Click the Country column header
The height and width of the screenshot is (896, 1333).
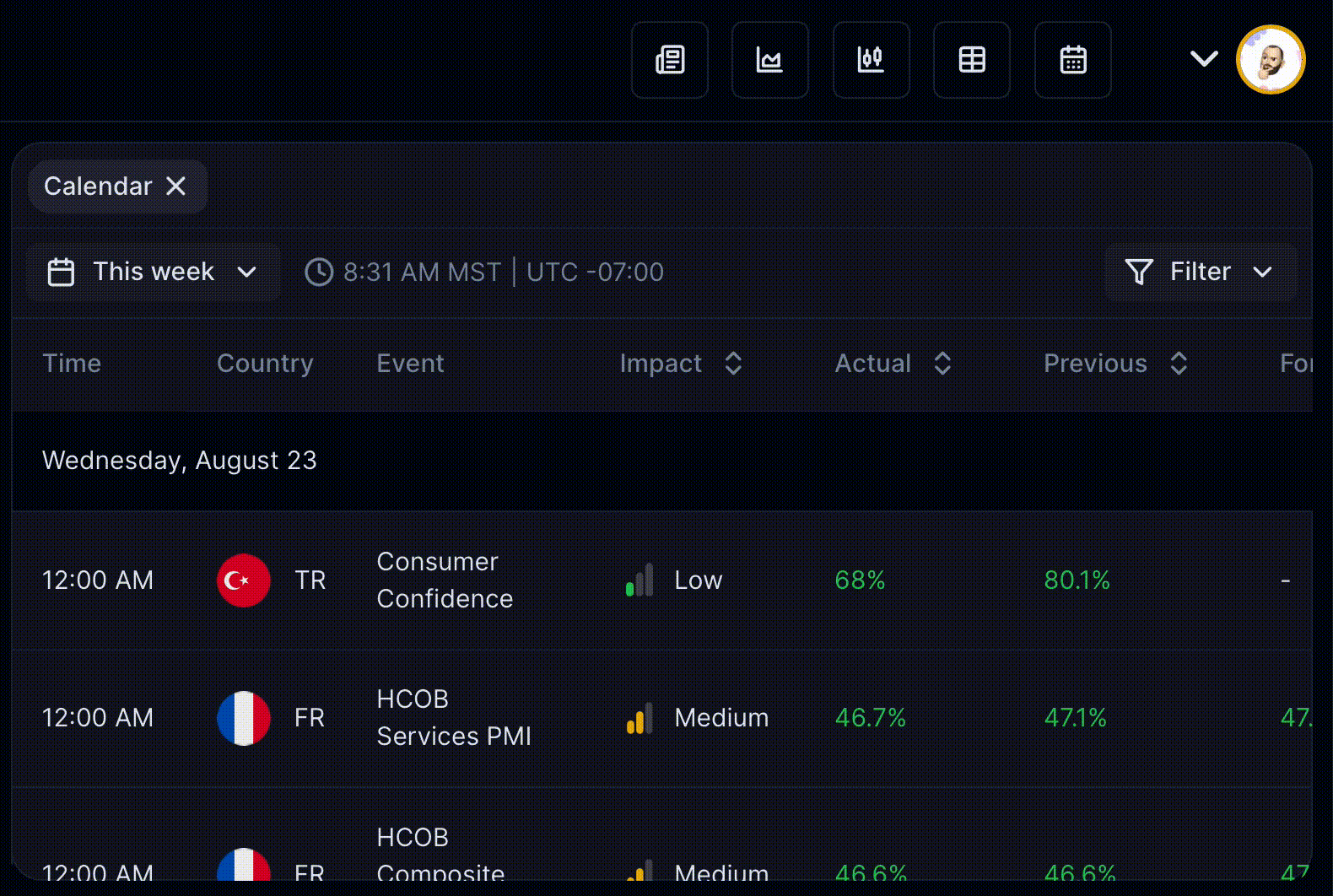(x=265, y=363)
